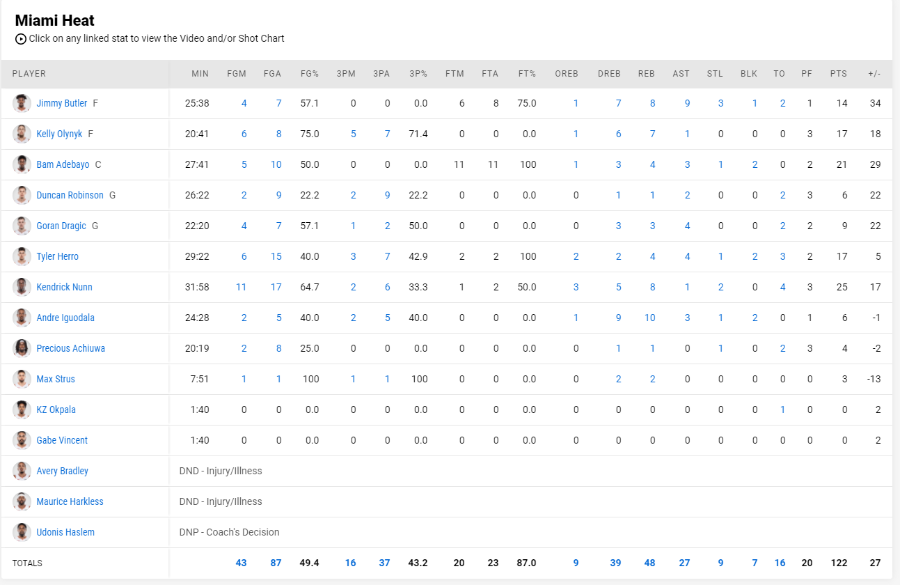Screen dimensions: 900x585
Task: Open Maurice Harkless's player link
Action: tap(70, 502)
